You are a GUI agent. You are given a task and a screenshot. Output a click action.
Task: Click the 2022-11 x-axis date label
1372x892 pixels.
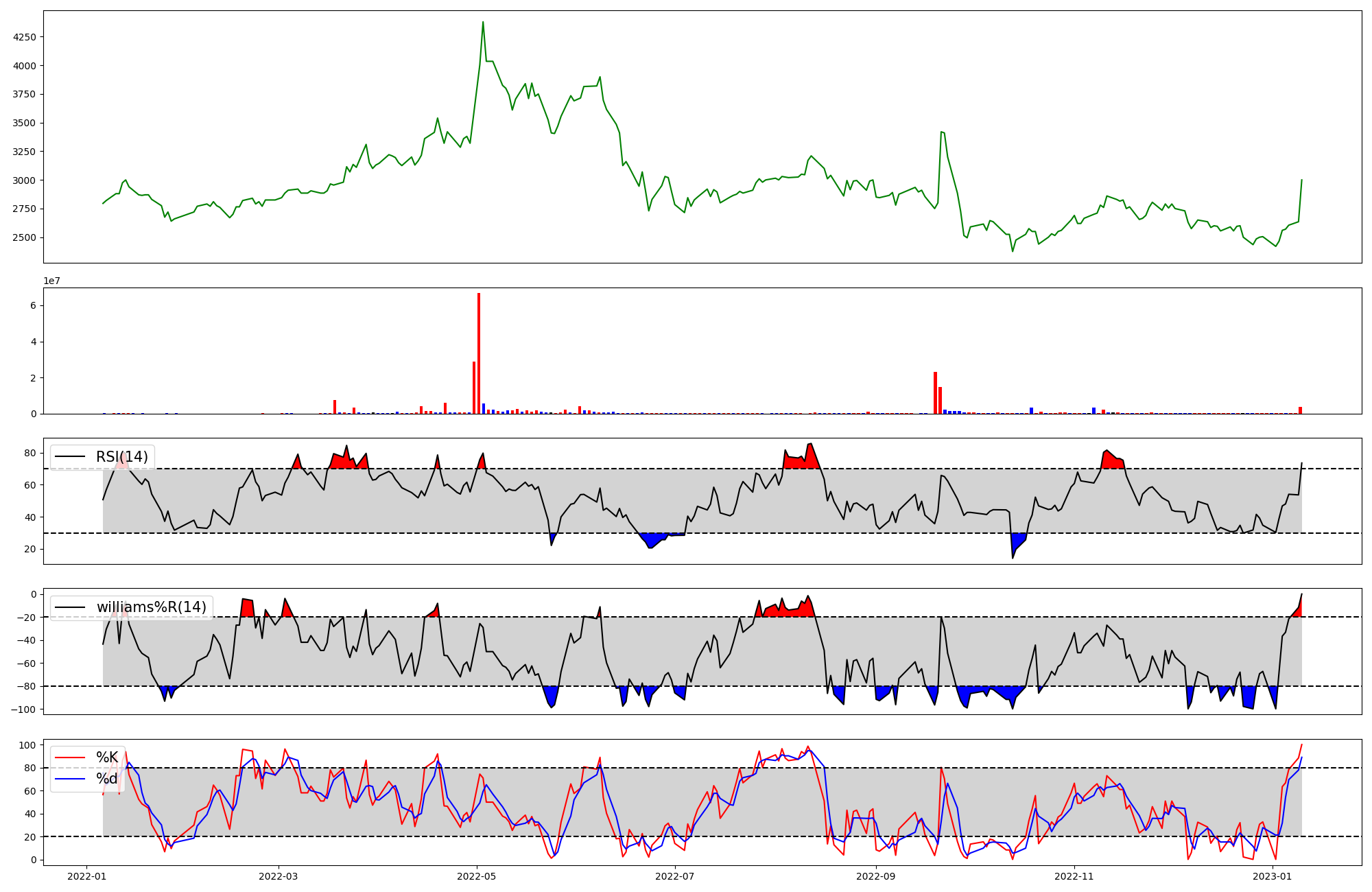[x=1074, y=876]
